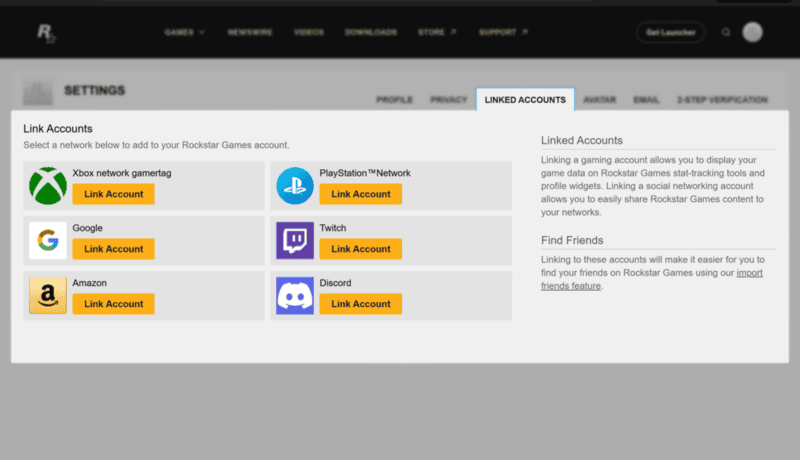Open the user avatar menu
800x460 pixels.
pyautogui.click(x=752, y=32)
